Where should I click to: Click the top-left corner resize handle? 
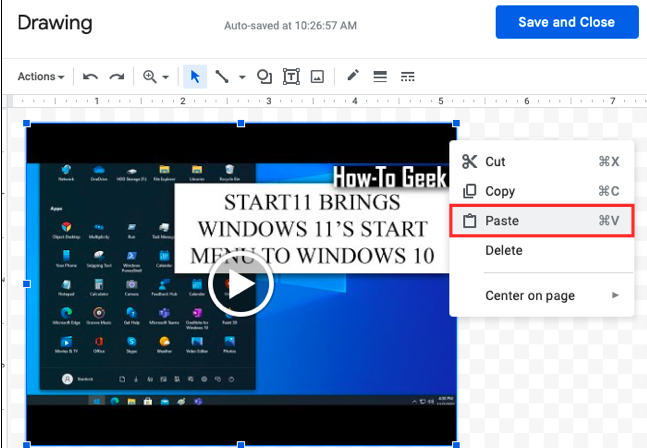[26, 123]
